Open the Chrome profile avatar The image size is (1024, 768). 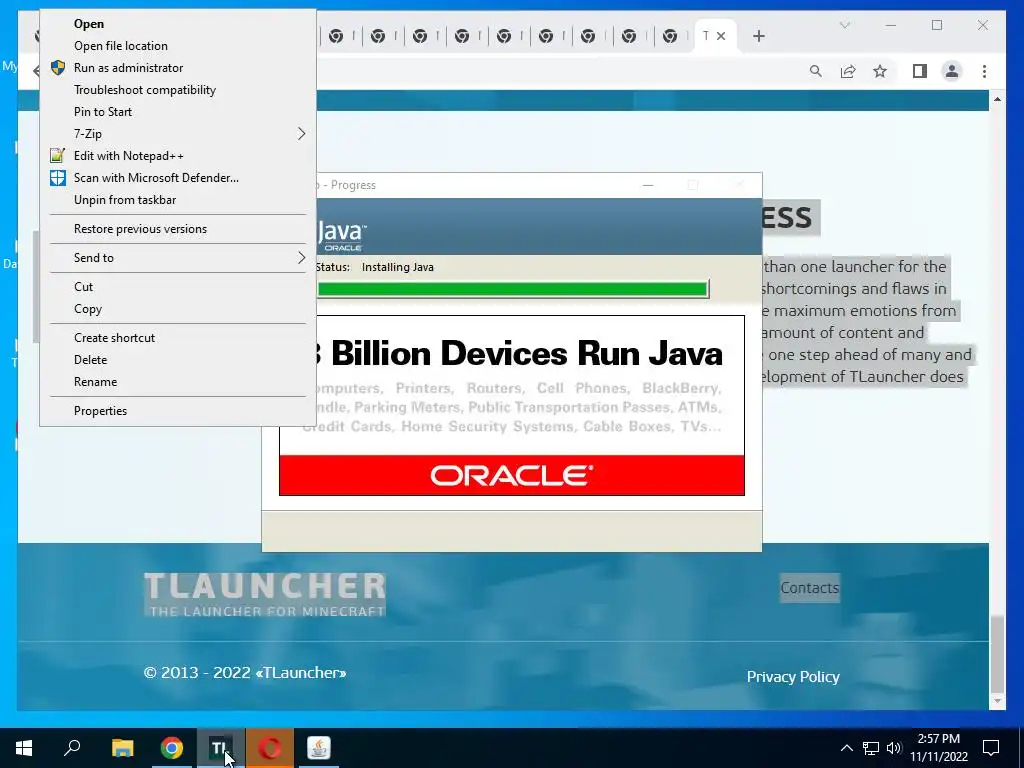[952, 71]
